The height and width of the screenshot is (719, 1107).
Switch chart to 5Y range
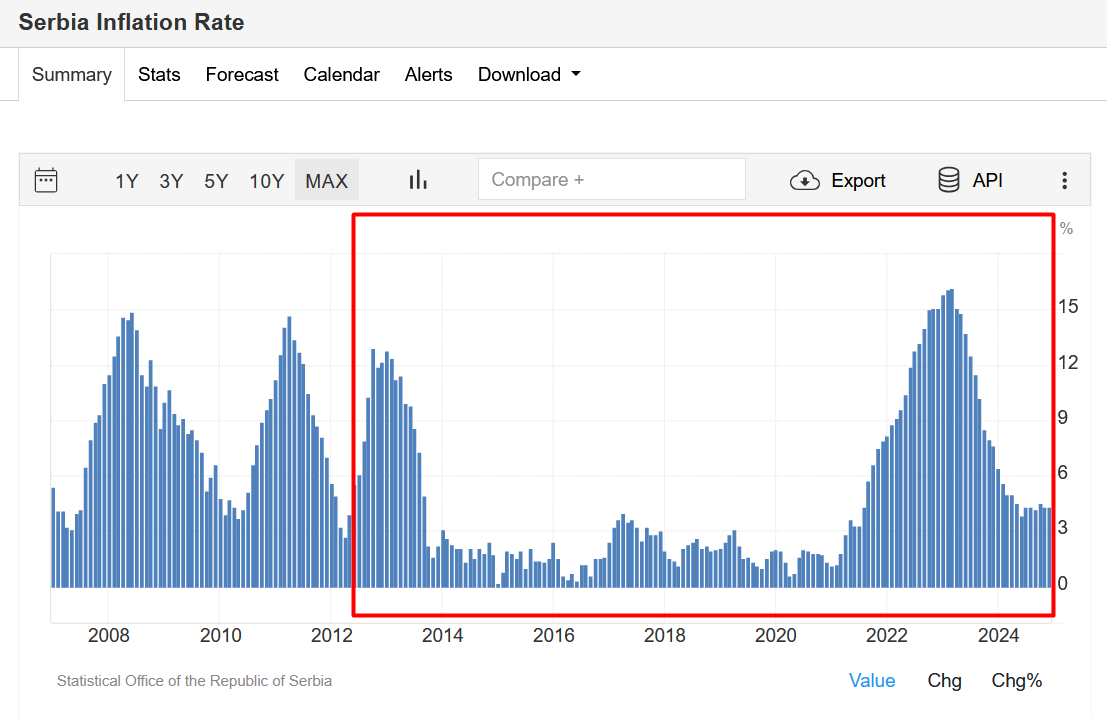coord(216,181)
